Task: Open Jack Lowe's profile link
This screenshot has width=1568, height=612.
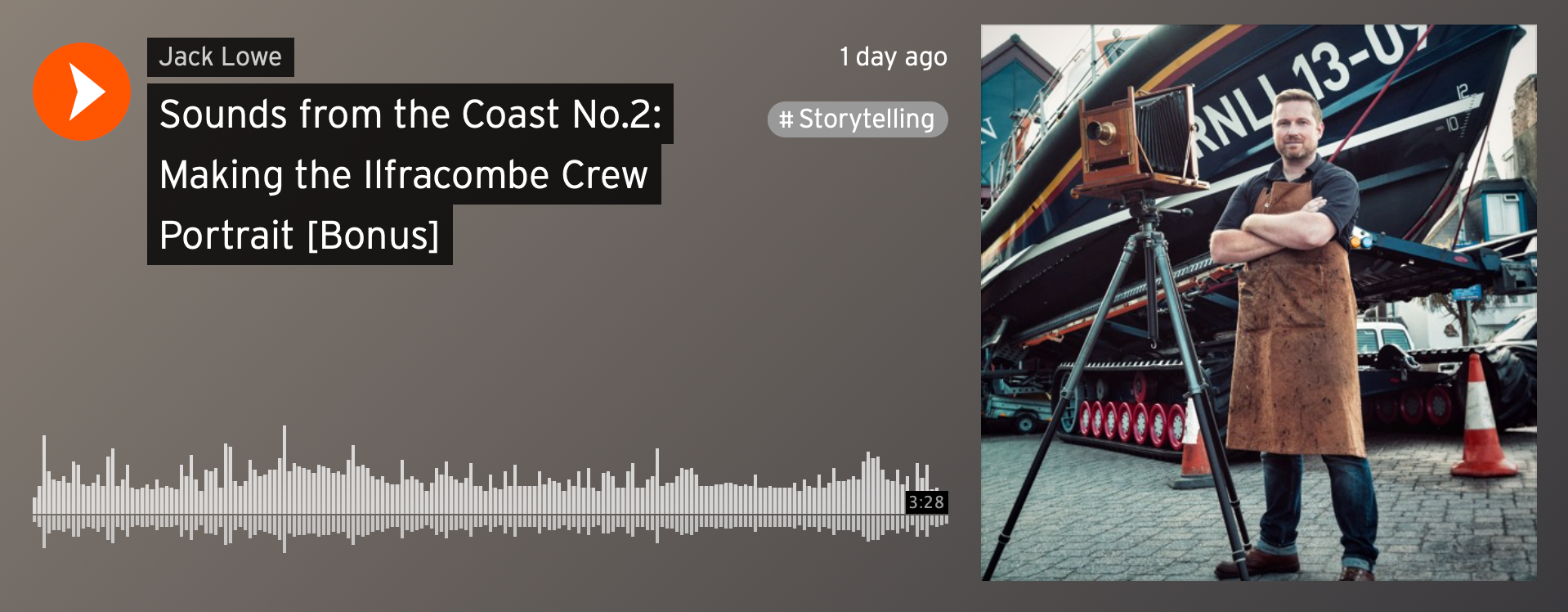Action: [x=220, y=57]
